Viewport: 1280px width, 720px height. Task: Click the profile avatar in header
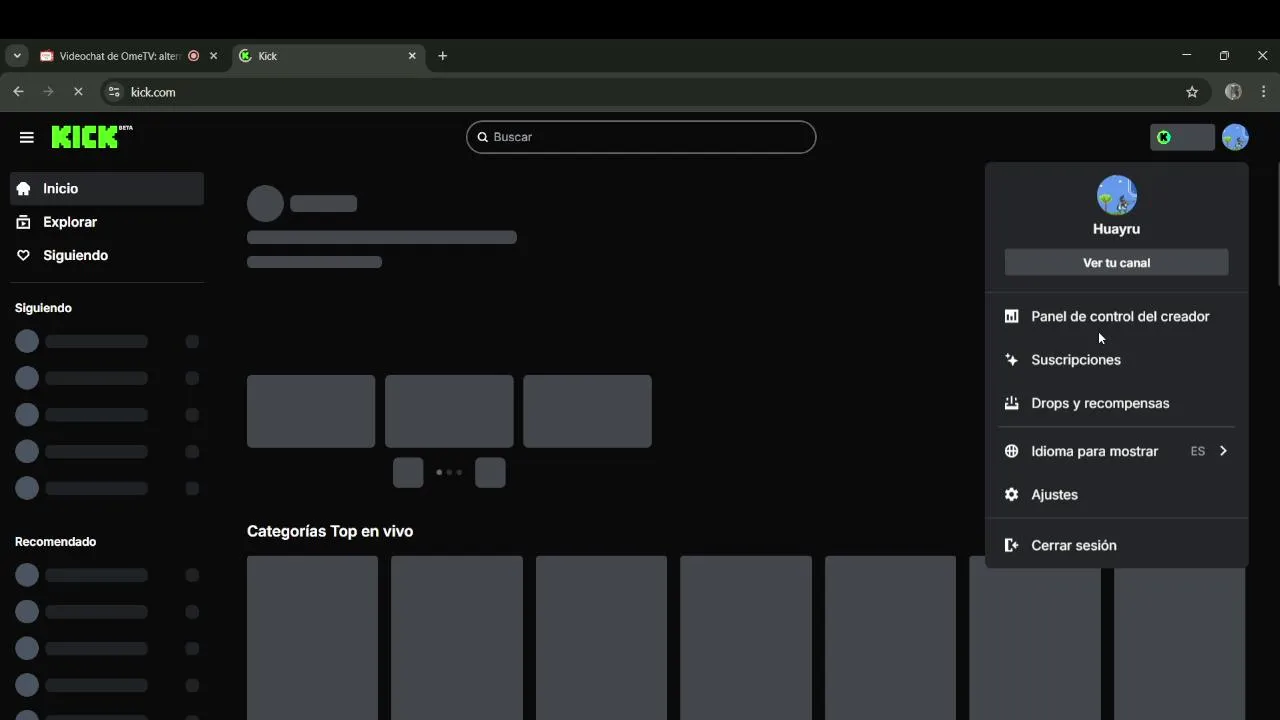coord(1235,137)
